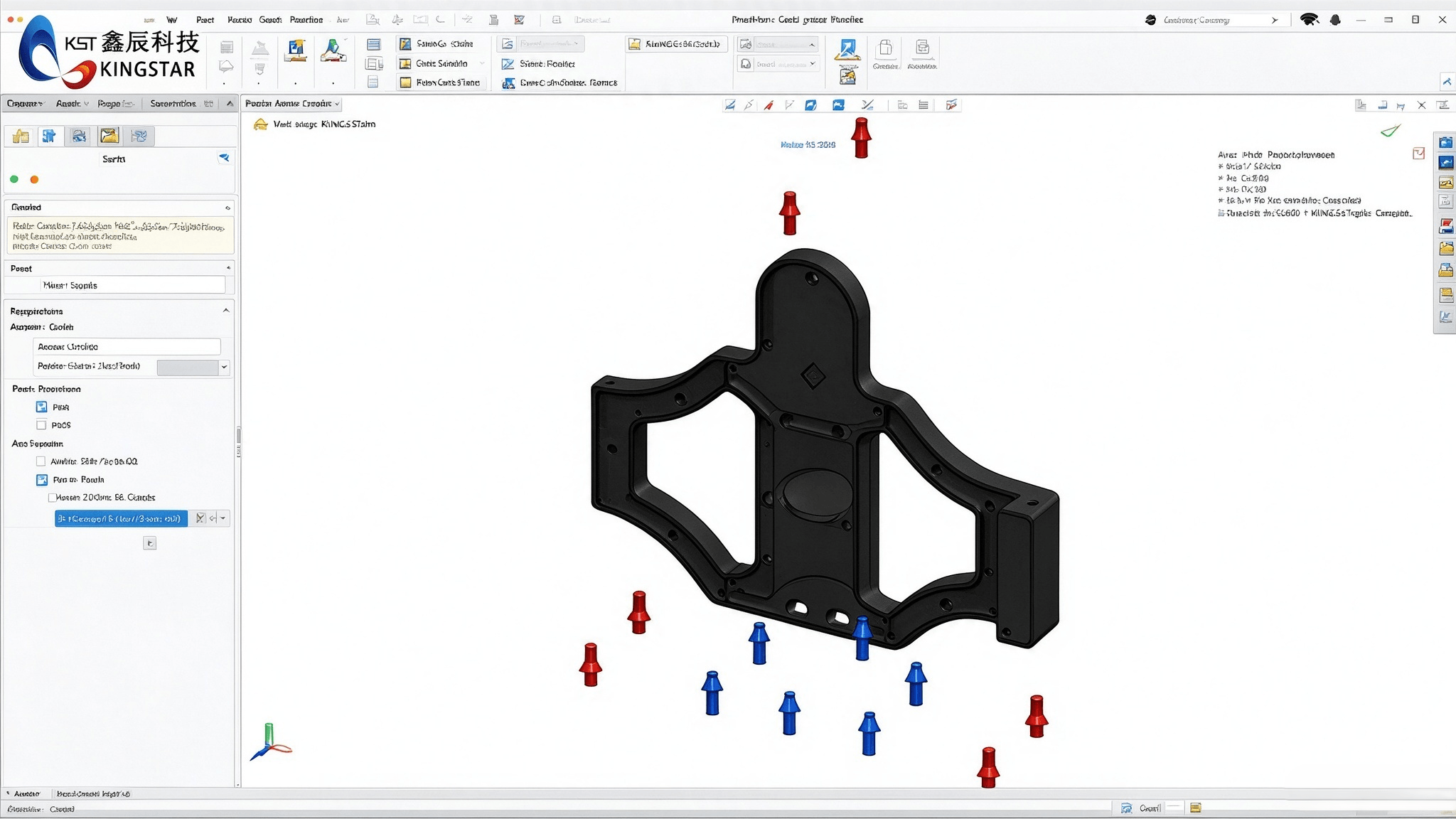
Task: Click the large blue arrow export icon in ribbon
Action: 847,50
